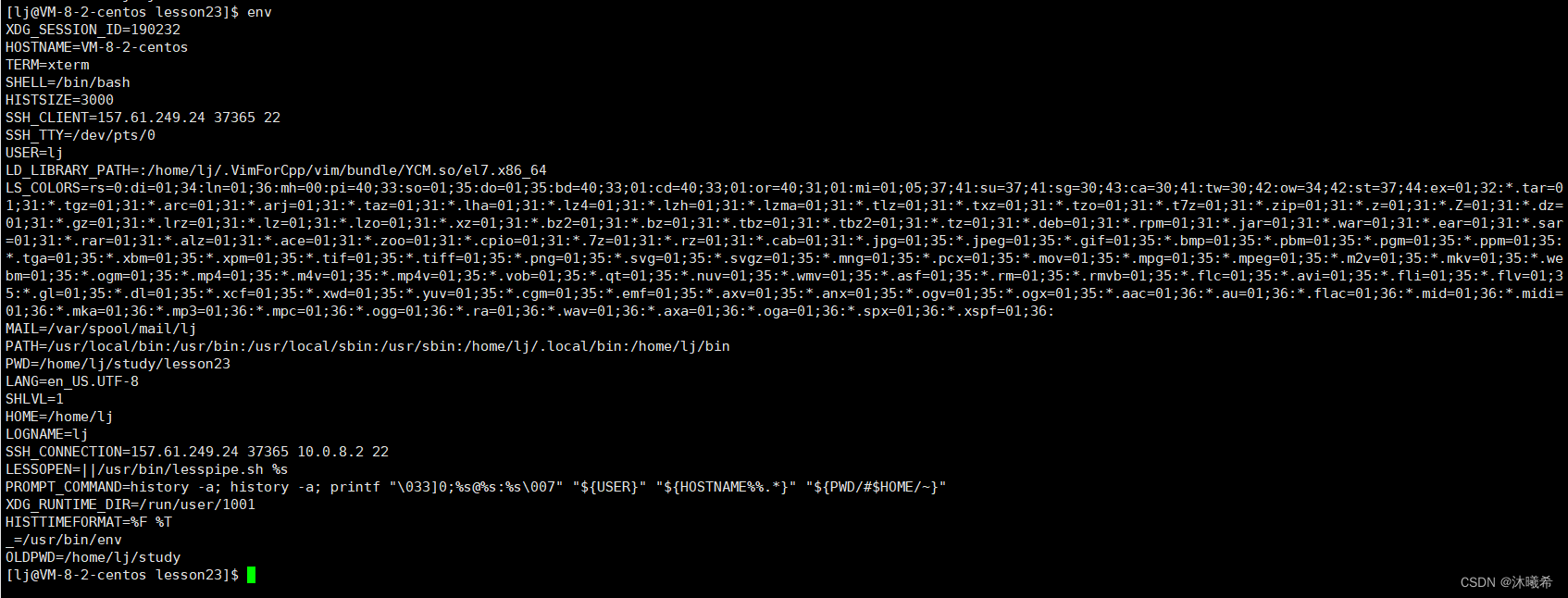
Task: Click the 'env' command on the first line
Action: click(259, 12)
